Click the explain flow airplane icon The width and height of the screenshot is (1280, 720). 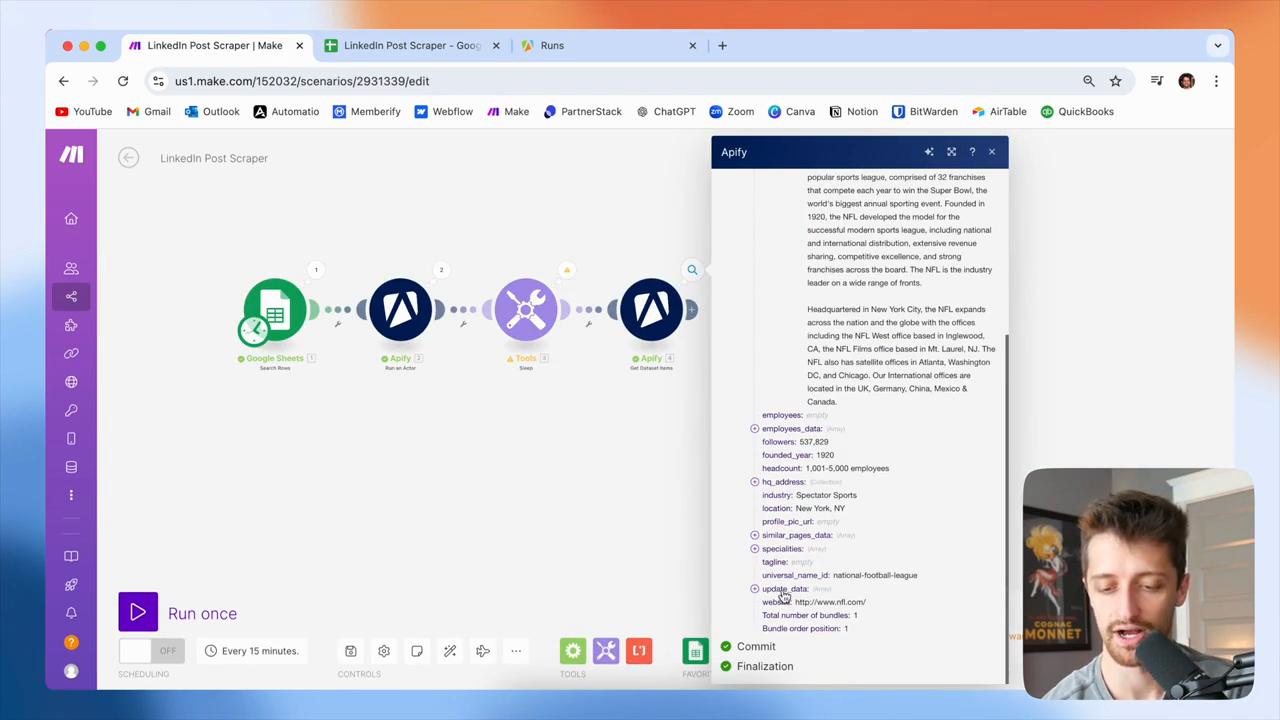point(483,651)
